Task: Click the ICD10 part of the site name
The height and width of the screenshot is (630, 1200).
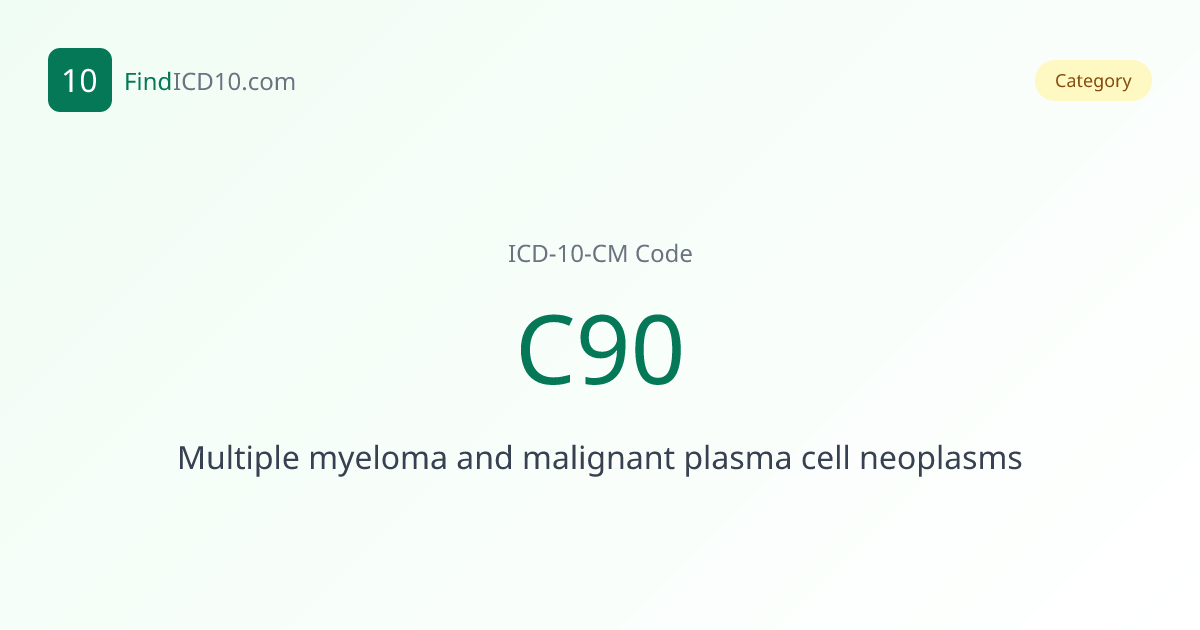Action: tap(206, 82)
